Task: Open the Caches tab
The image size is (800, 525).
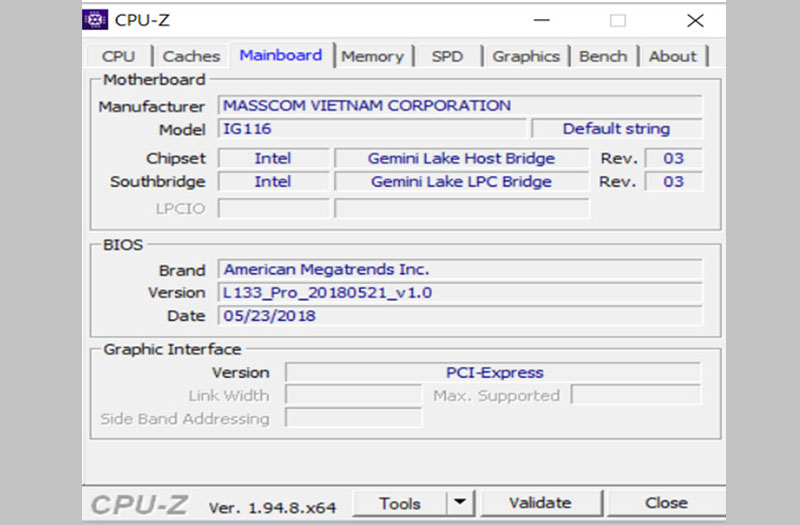Action: (191, 56)
